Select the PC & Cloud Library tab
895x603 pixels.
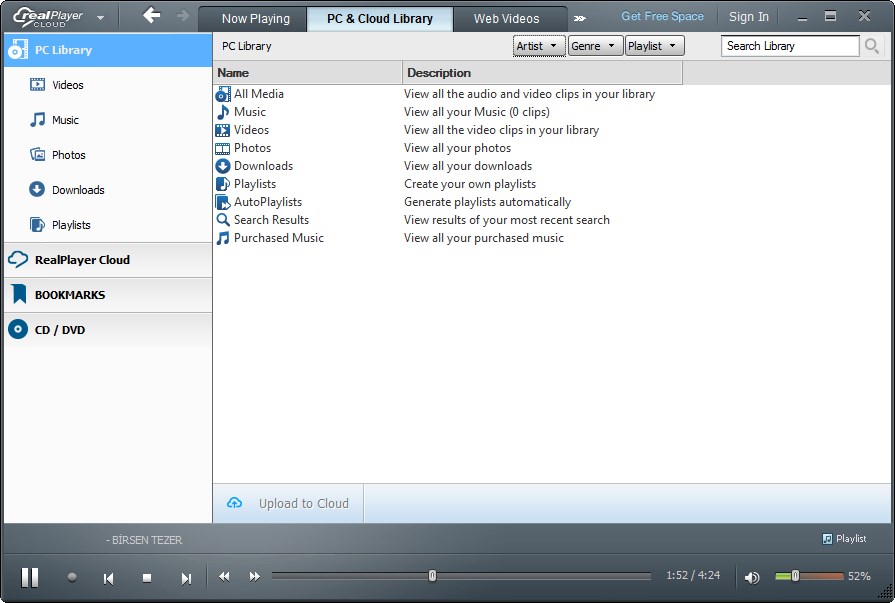point(380,19)
